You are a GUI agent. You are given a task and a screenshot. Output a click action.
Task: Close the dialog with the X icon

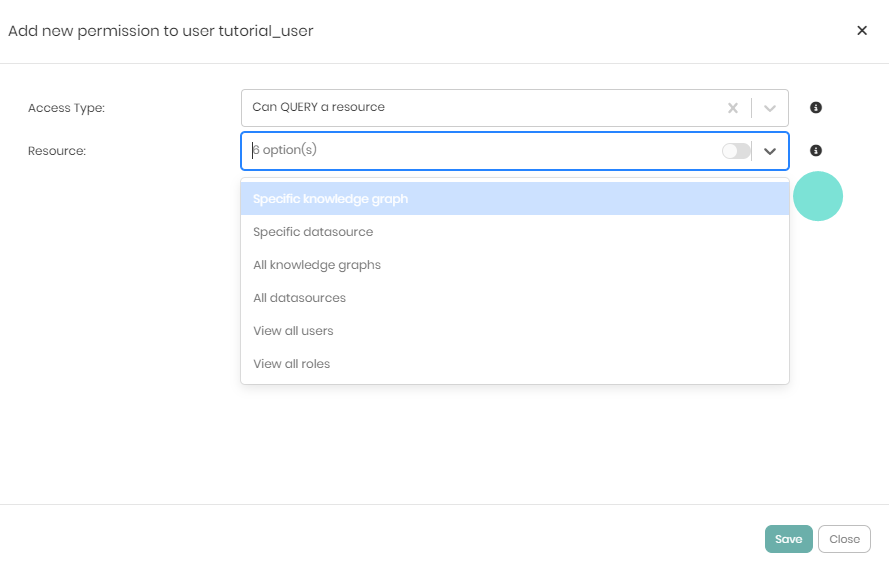tap(862, 31)
